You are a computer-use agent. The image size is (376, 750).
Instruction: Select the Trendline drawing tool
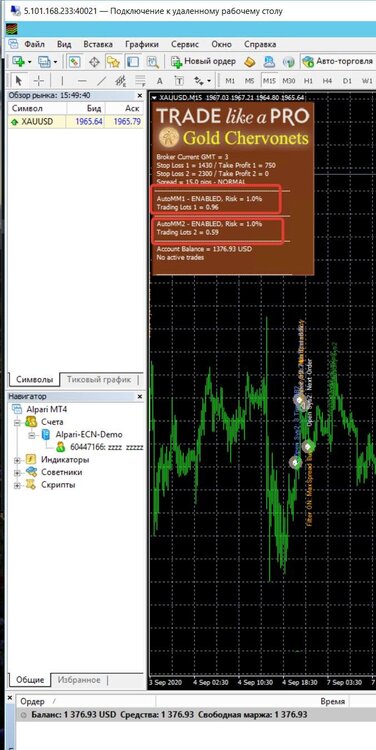click(x=101, y=80)
